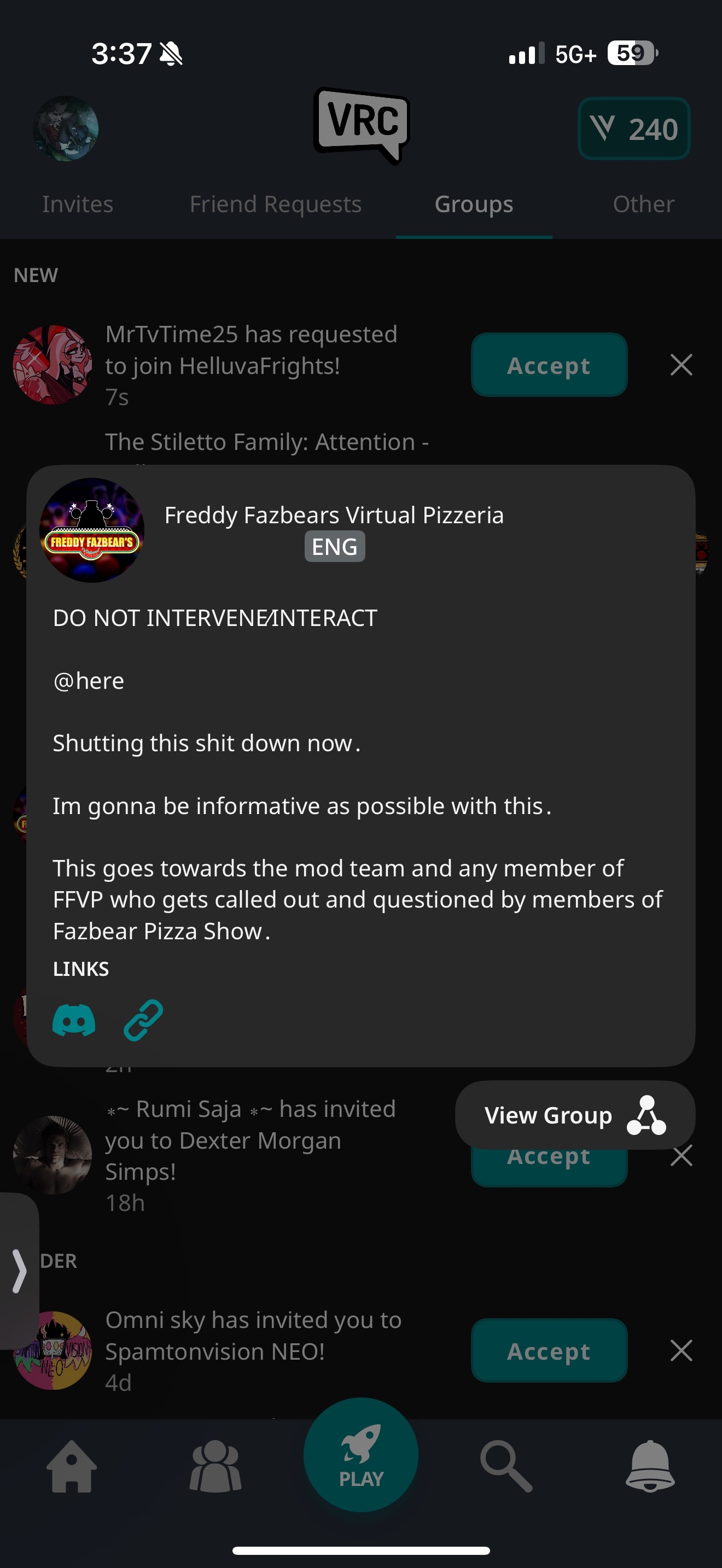Open the chain link icon under LINKS
Screen dimensions: 722x1568
coord(143,1020)
